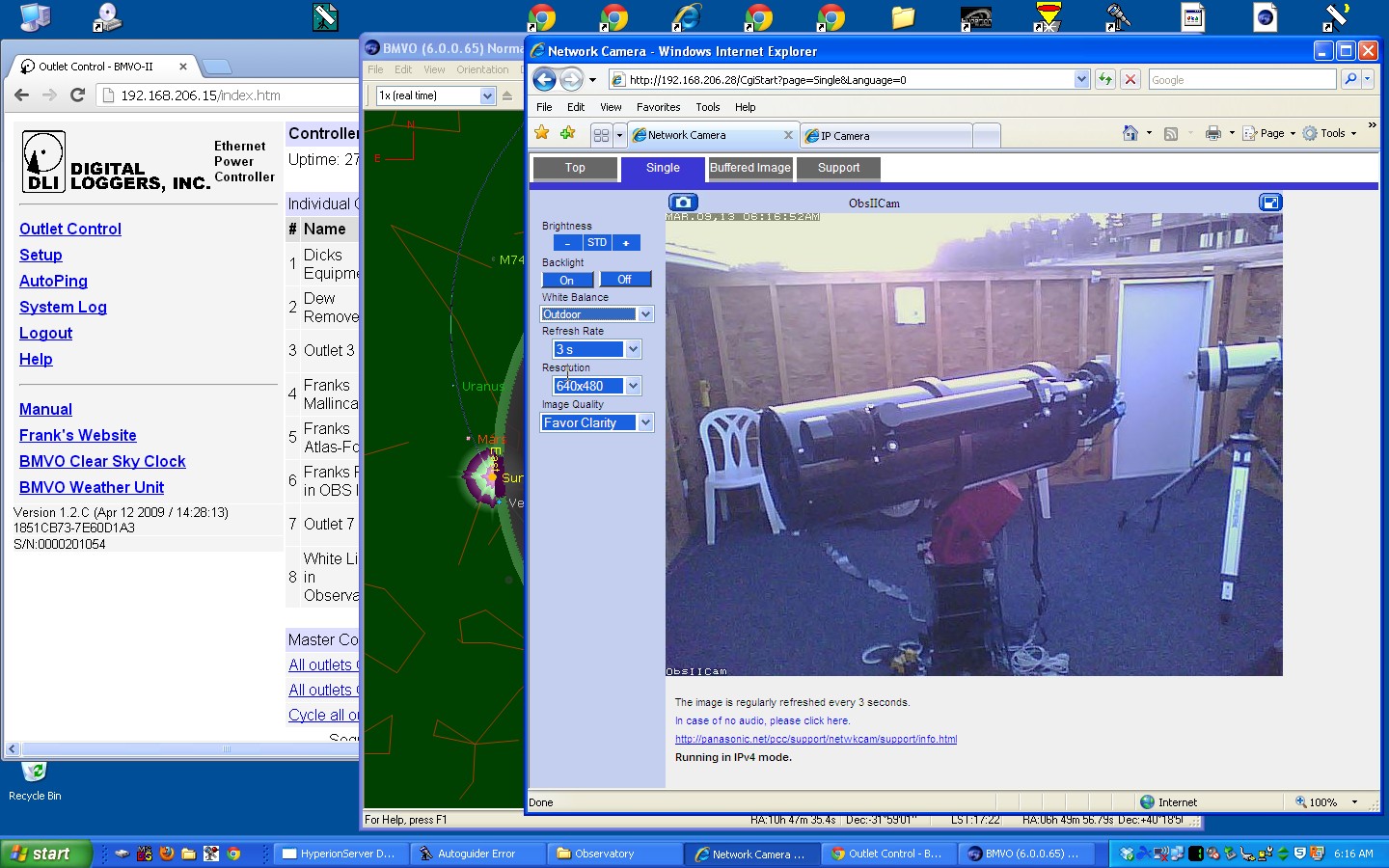Switch to the Support camera tab
Screen dimensions: 1389x868
click(x=838, y=168)
